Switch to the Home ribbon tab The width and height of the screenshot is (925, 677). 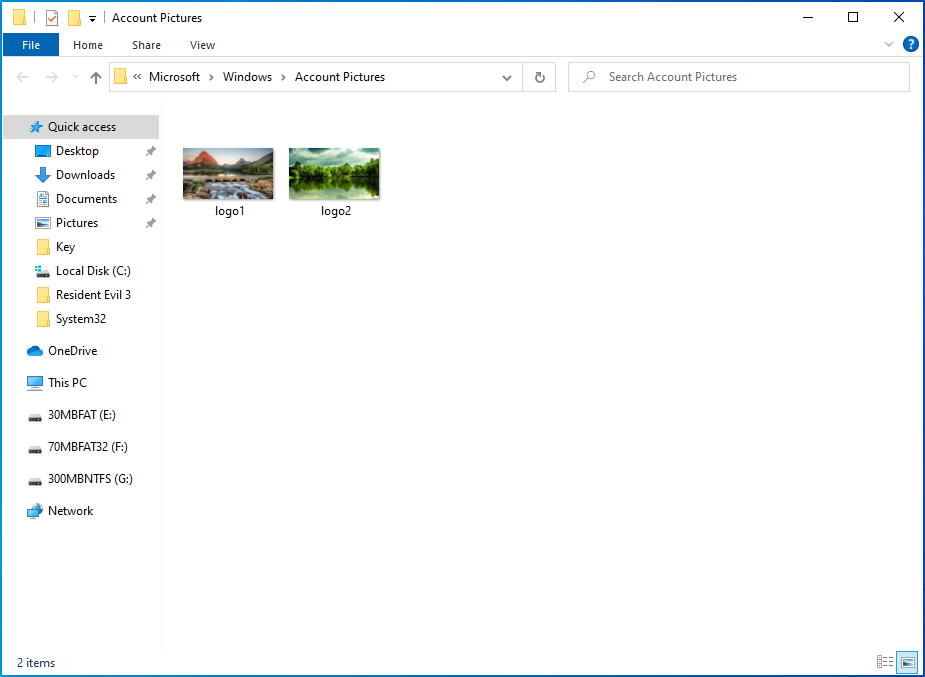pos(88,45)
